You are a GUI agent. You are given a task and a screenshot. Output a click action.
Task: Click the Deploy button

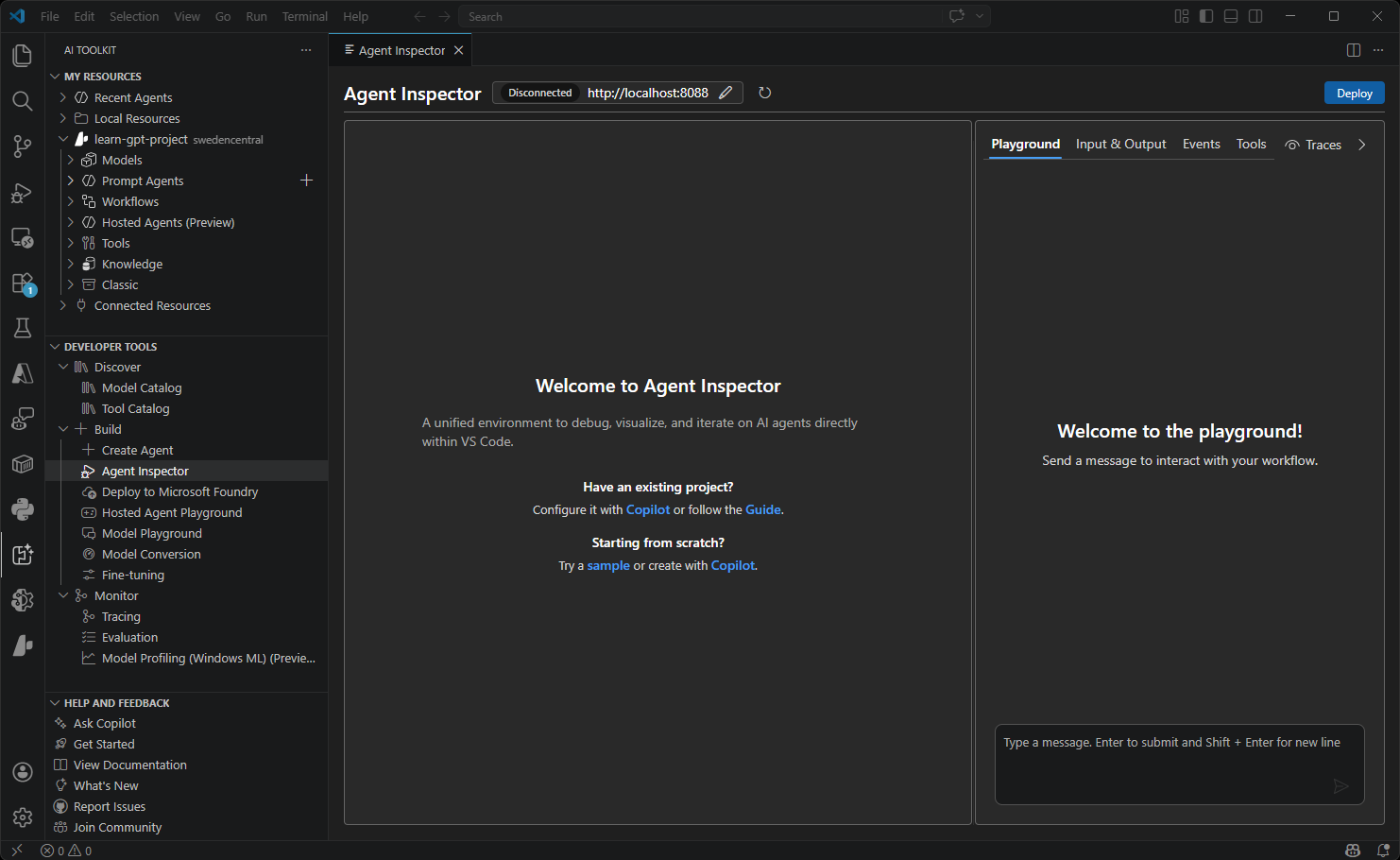click(1354, 93)
